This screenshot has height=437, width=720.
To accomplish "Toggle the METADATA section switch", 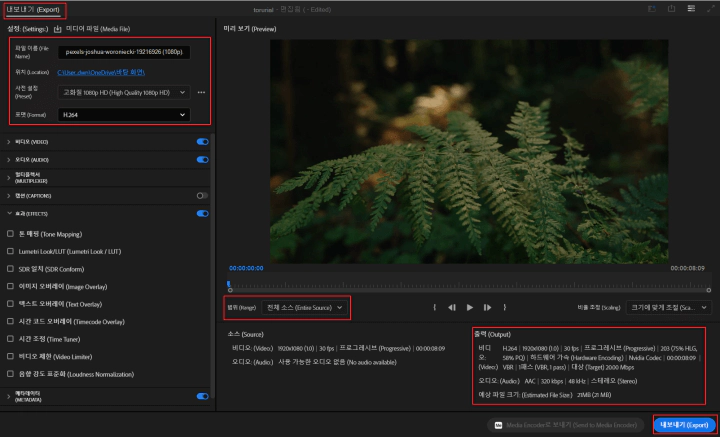I will 202,396.
